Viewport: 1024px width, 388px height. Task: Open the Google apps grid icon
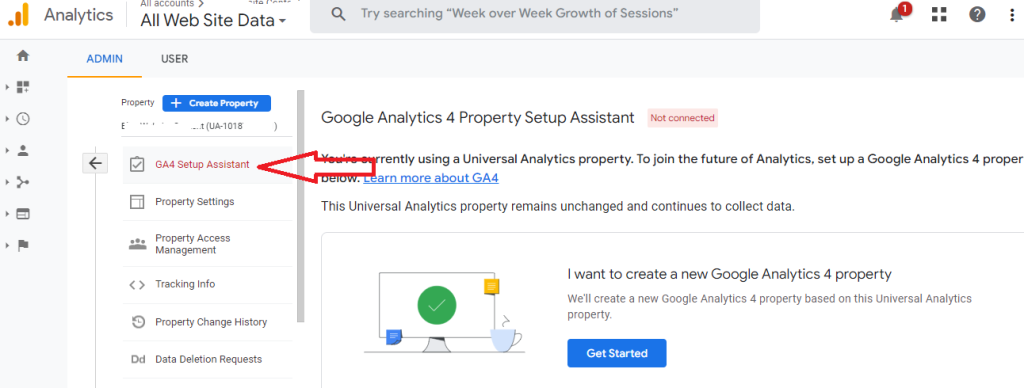[x=939, y=14]
